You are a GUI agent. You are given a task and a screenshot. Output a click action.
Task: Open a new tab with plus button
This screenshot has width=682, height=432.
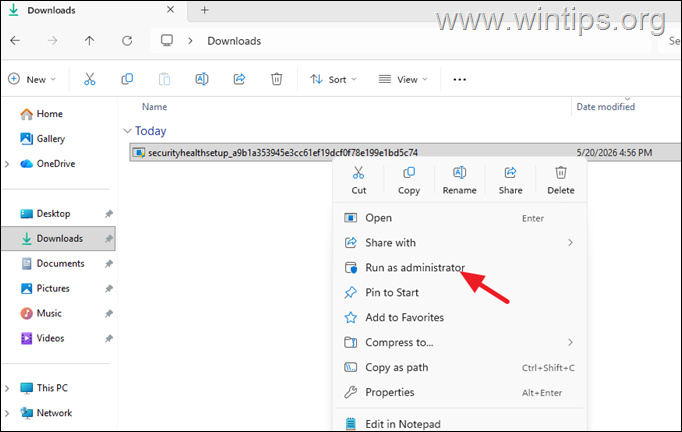pyautogui.click(x=204, y=10)
